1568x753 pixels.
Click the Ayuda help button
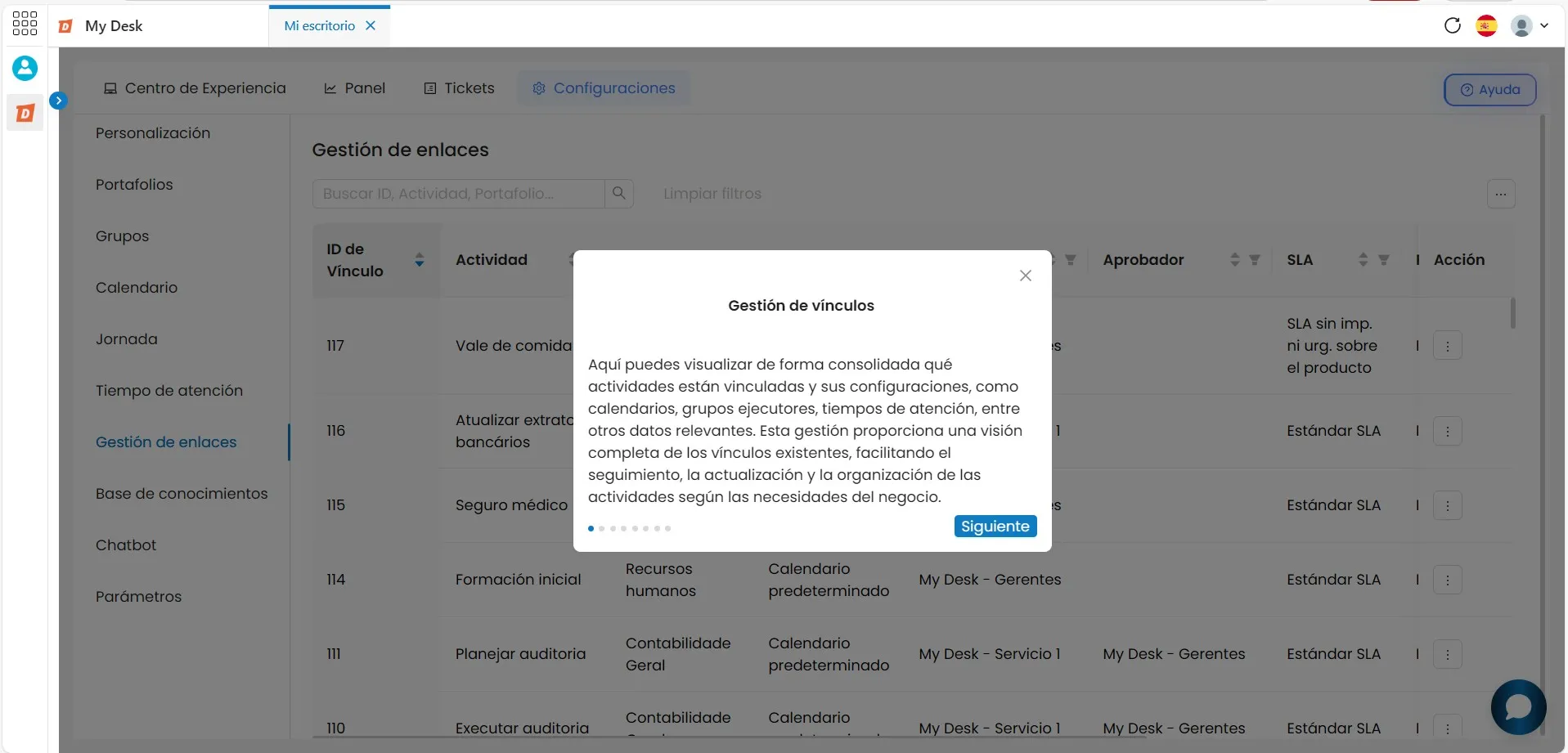pyautogui.click(x=1489, y=90)
